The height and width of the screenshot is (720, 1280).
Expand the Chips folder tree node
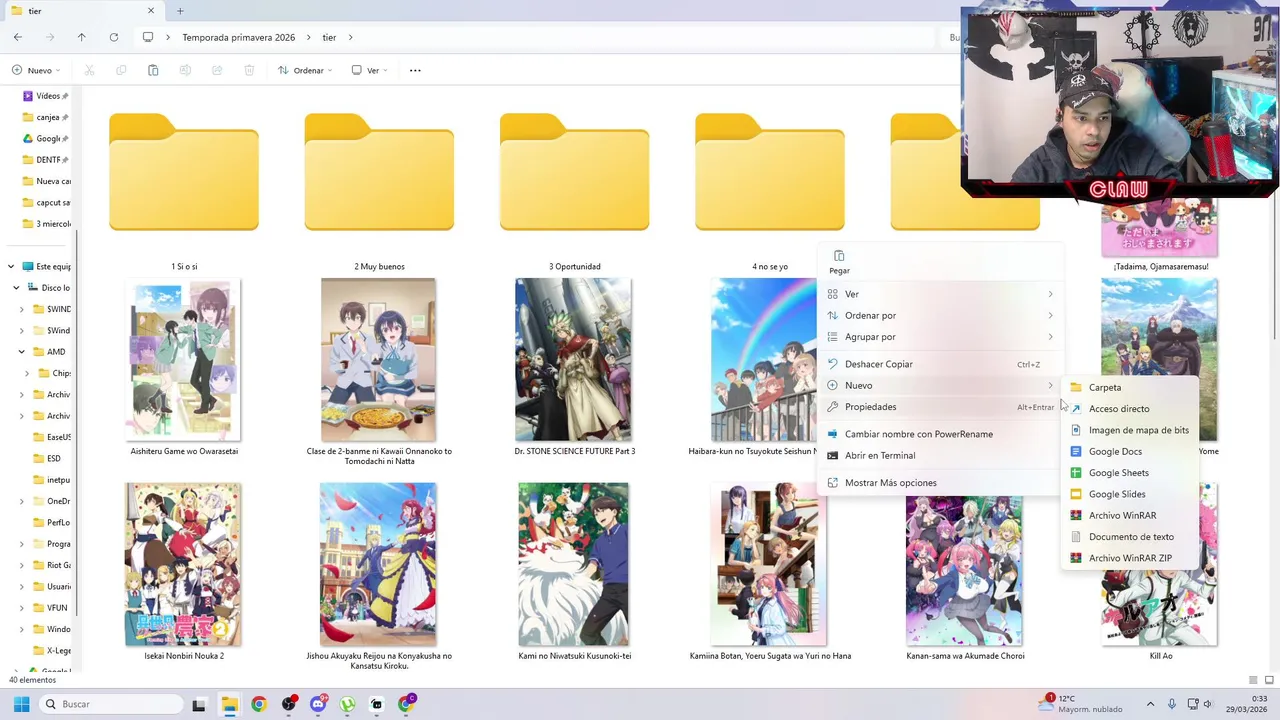click(27, 373)
